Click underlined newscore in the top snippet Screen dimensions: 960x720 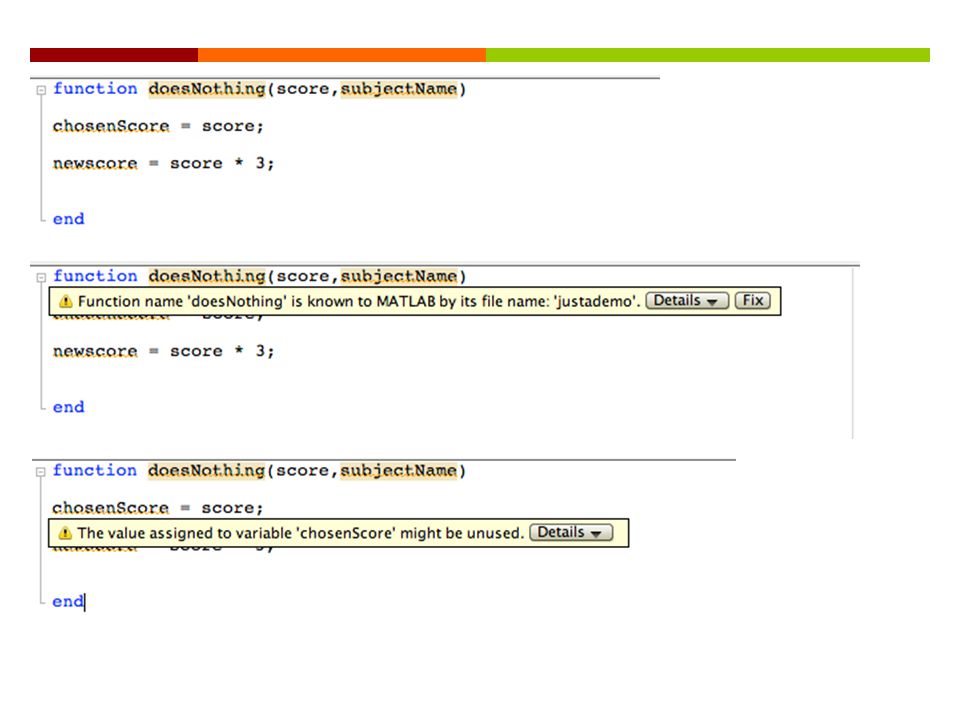(95, 163)
